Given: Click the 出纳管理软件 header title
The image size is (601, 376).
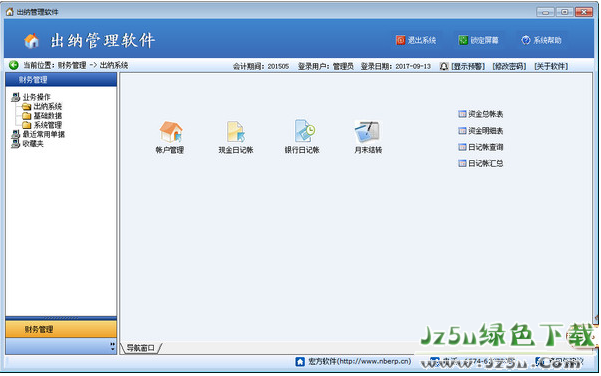Looking at the screenshot, I should tap(103, 40).
